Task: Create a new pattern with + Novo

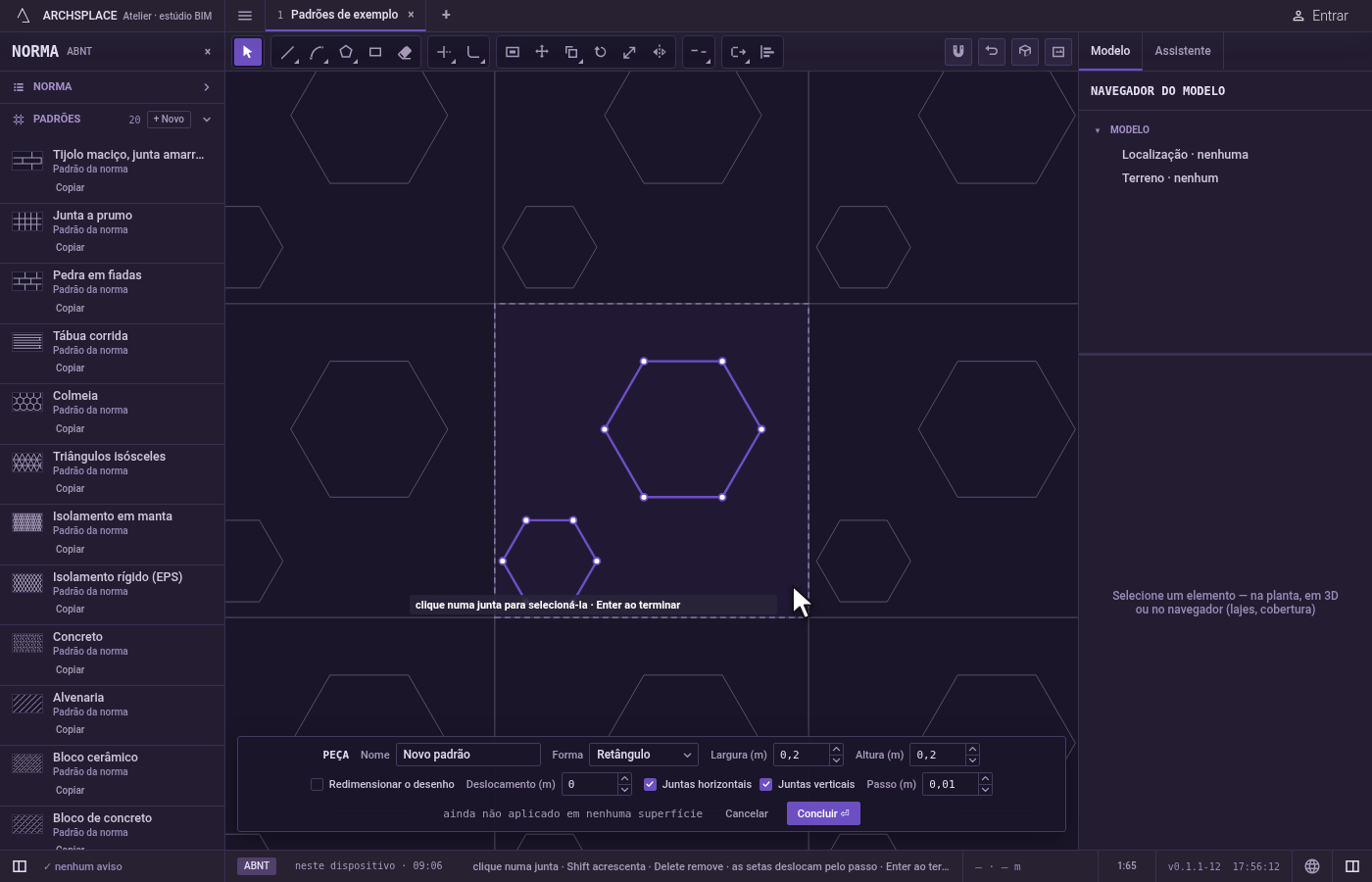Action: (170, 119)
